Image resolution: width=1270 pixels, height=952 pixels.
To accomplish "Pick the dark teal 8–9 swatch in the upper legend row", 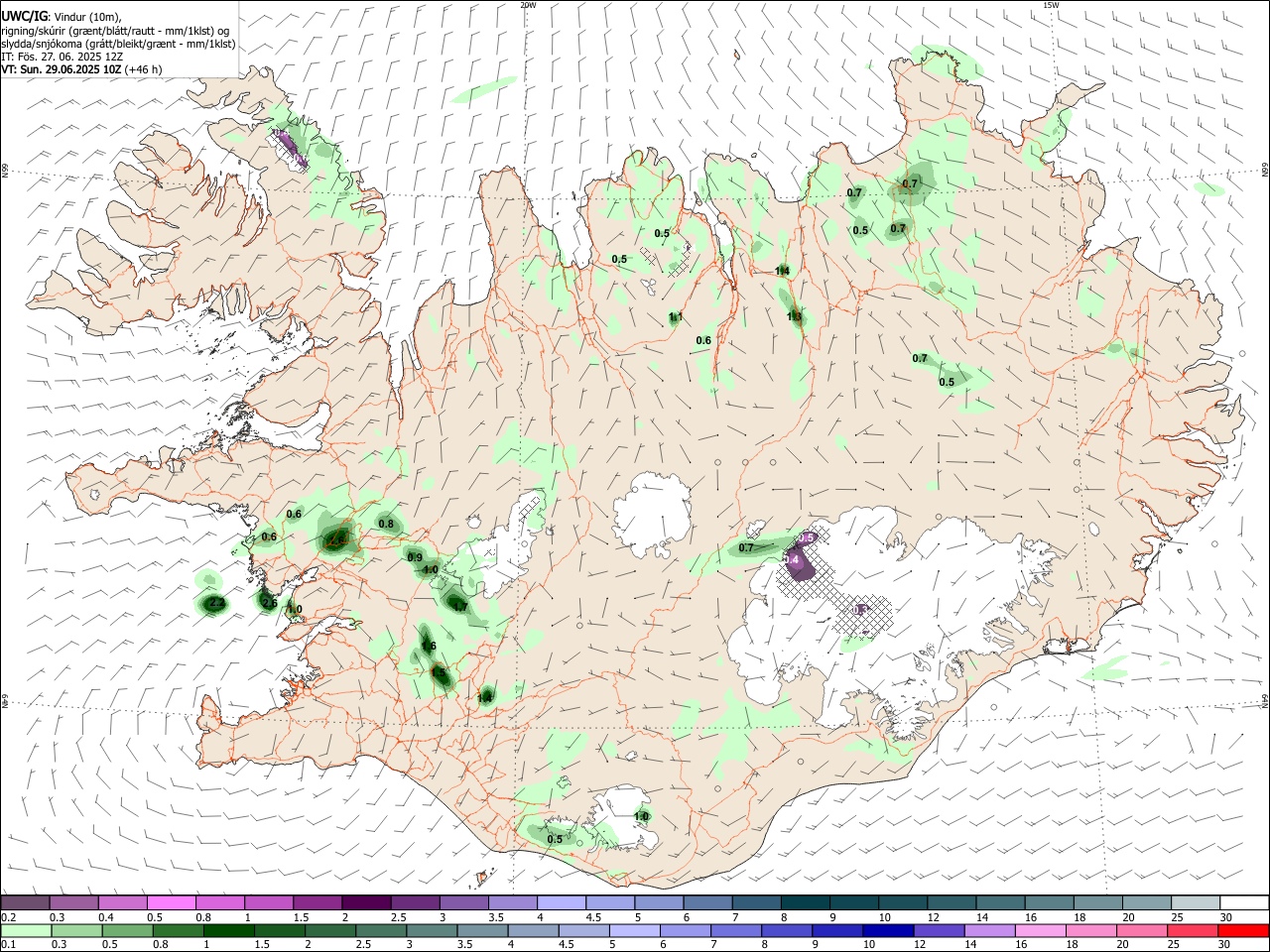I will [806, 903].
